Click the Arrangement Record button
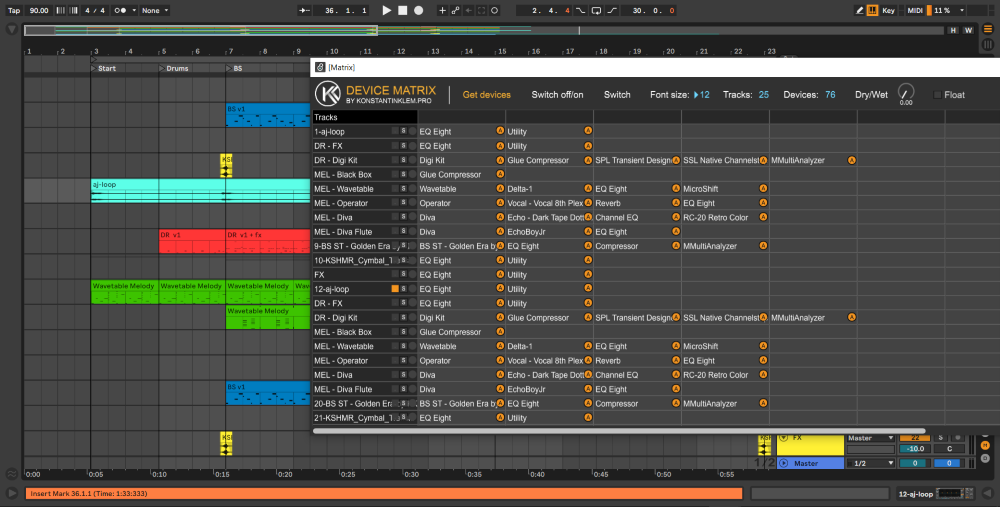1000x507 pixels. (x=418, y=10)
